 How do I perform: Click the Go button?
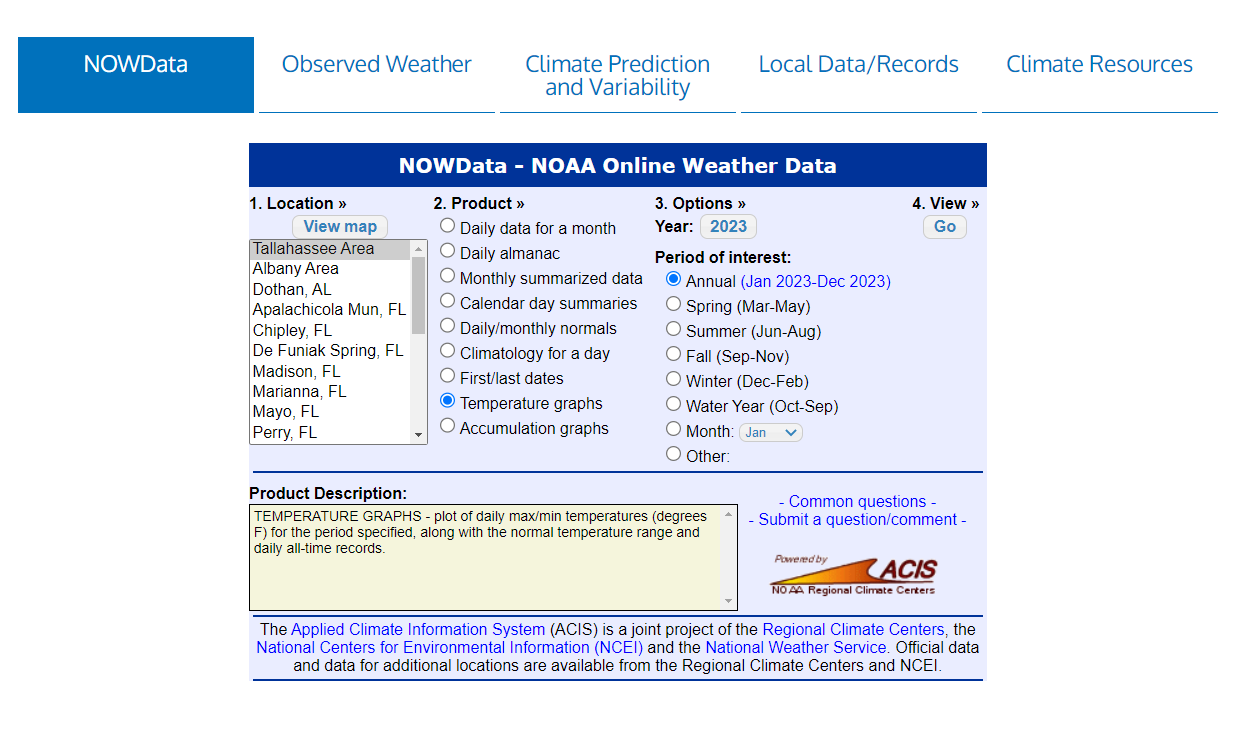[x=945, y=227]
